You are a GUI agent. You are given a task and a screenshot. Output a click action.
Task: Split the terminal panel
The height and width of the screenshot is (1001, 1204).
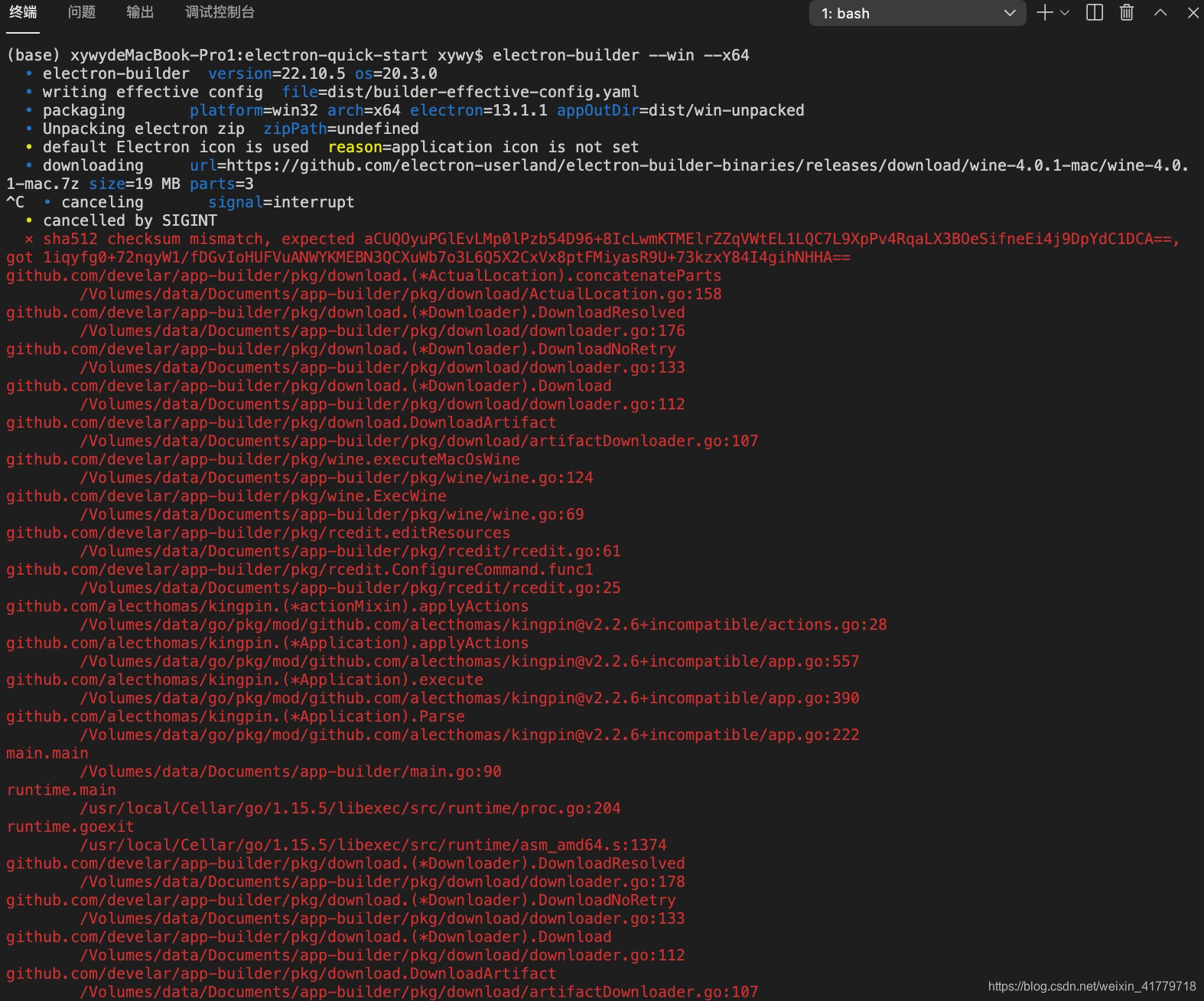pyautogui.click(x=1095, y=12)
